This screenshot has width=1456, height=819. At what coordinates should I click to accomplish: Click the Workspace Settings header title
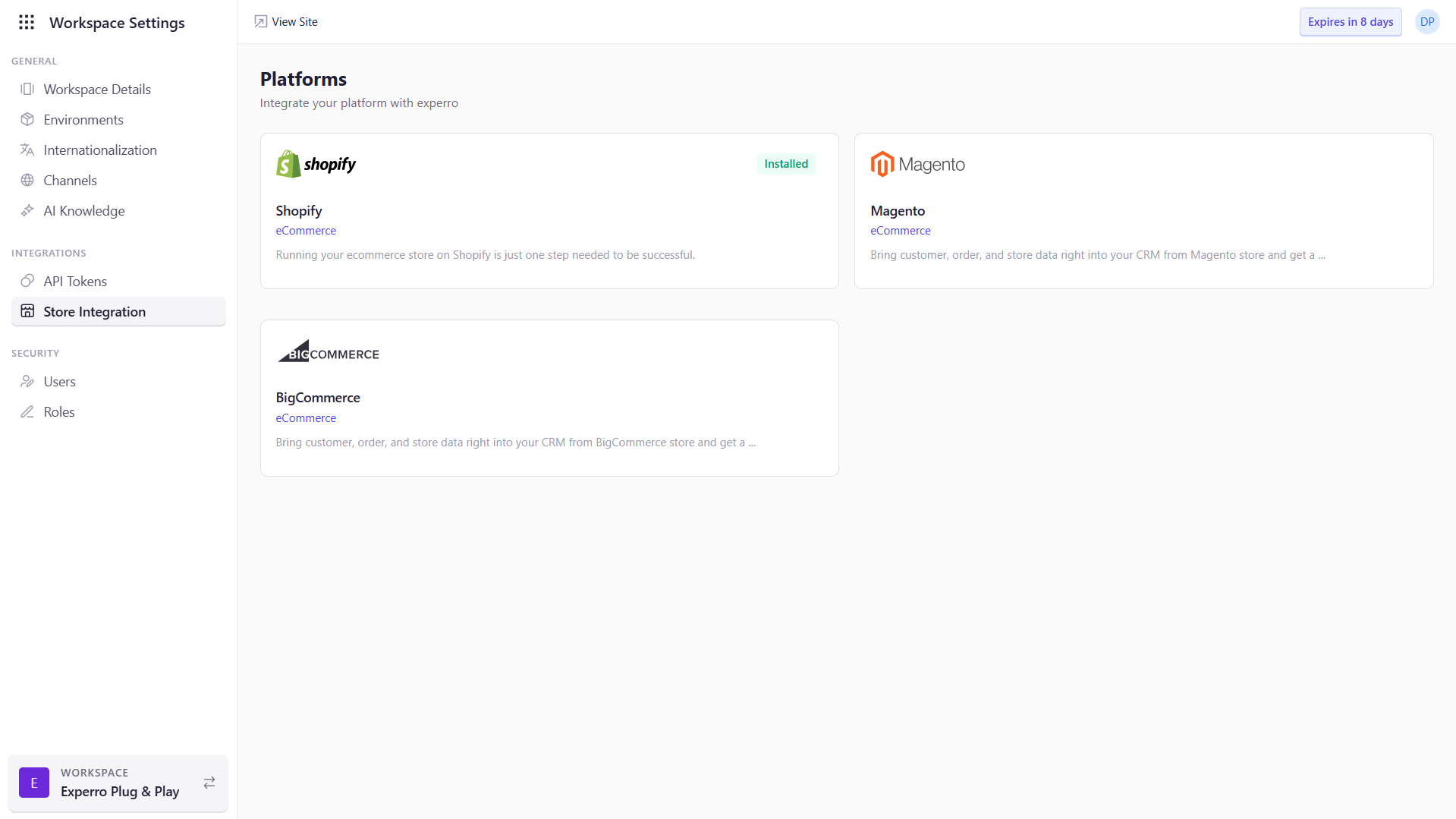point(117,23)
